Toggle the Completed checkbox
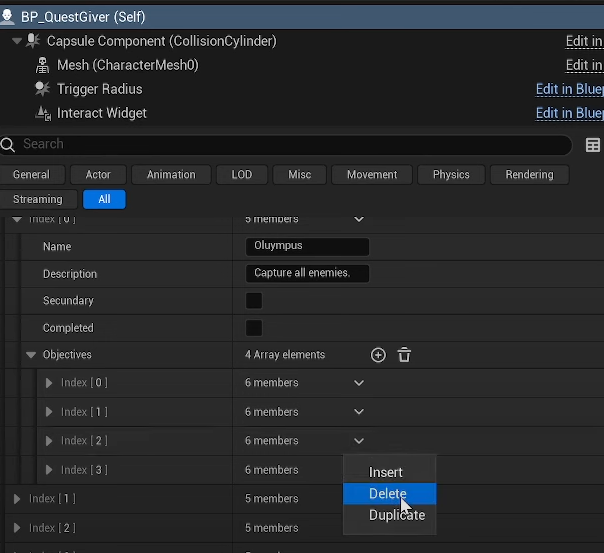 [254, 328]
